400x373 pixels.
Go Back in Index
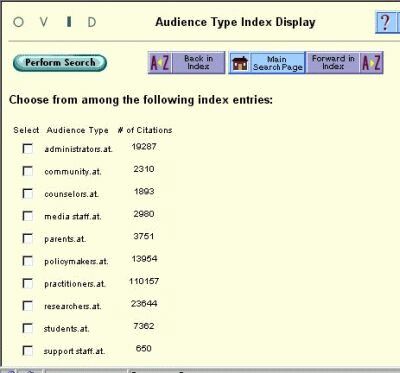click(199, 63)
